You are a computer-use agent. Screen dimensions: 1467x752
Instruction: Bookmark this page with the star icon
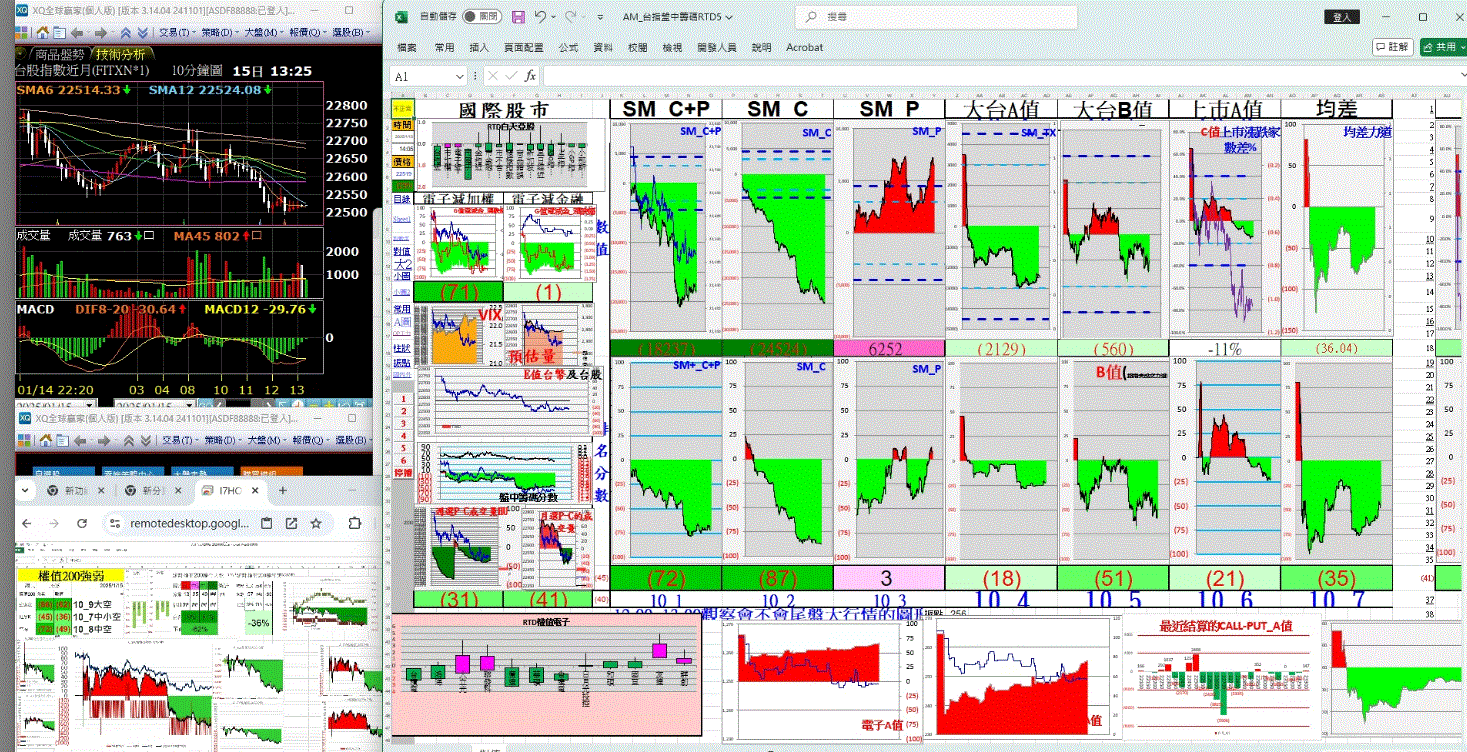316,523
